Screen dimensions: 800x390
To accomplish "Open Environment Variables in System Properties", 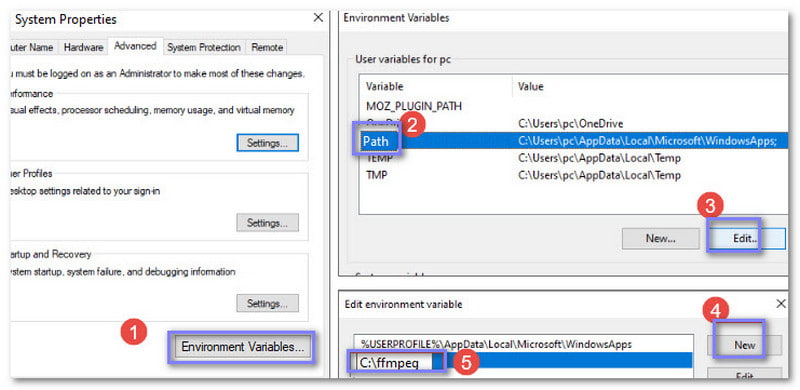I will (242, 347).
